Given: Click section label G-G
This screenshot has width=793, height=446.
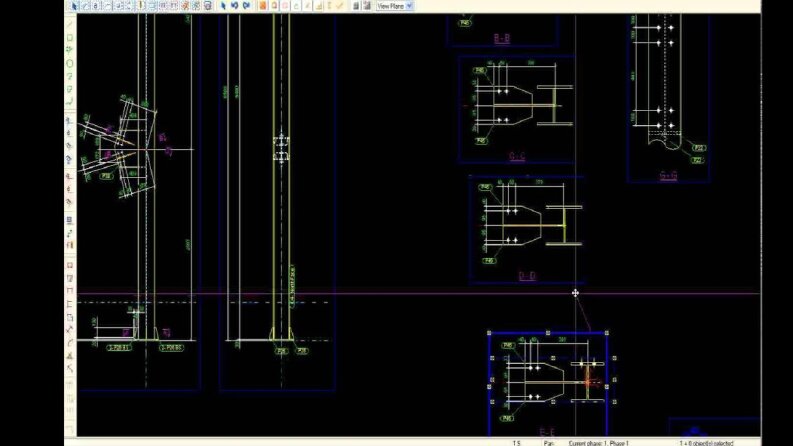Looking at the screenshot, I should [669, 175].
